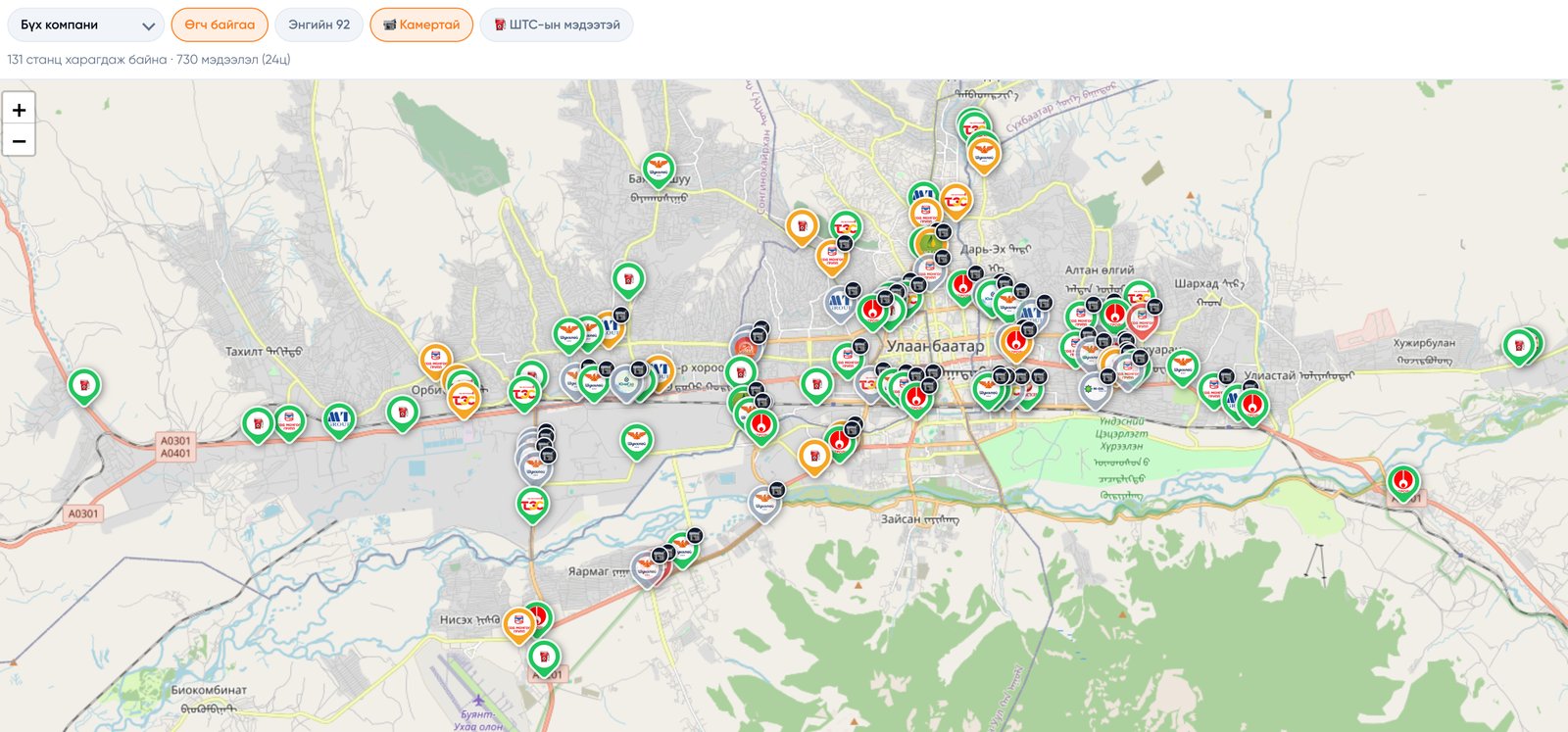The width and height of the screenshot is (1568, 732).
Task: Open the green ТЭС marker between Орбит and Нисэх
Action: 532,505
